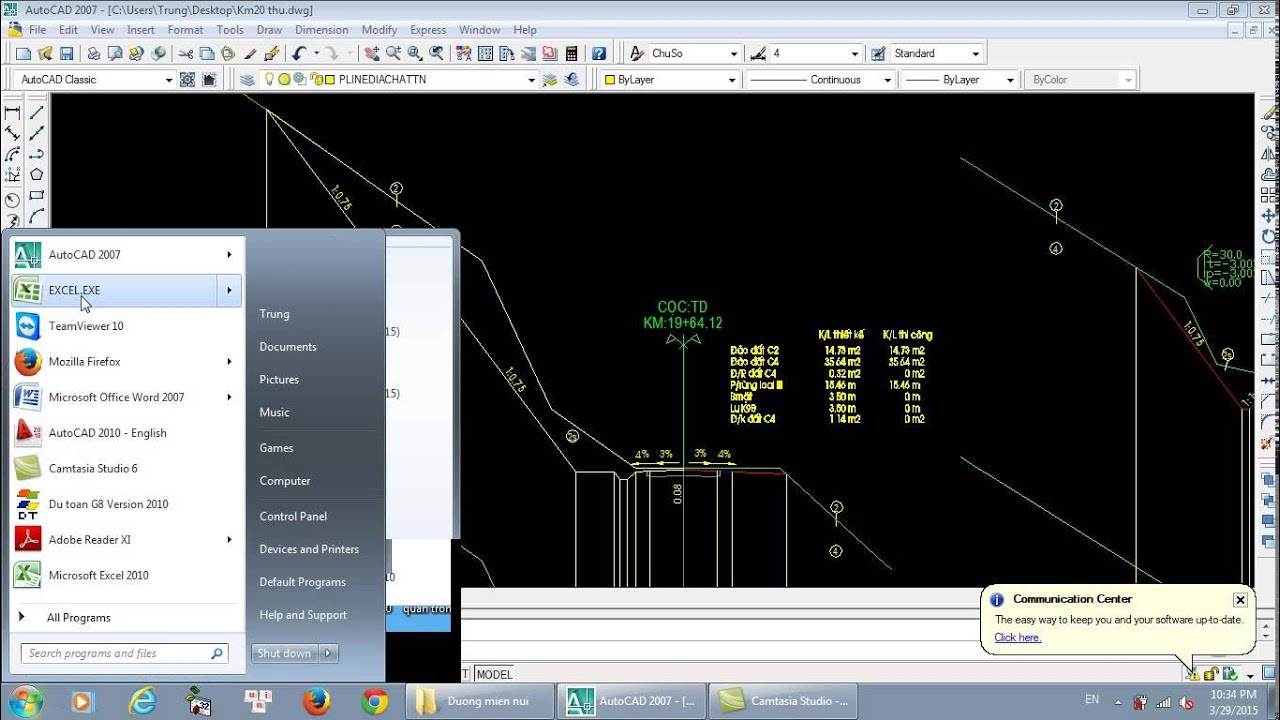This screenshot has height=720, width=1280.
Task: Select the Arc Length dimension tool
Action: tap(12, 154)
